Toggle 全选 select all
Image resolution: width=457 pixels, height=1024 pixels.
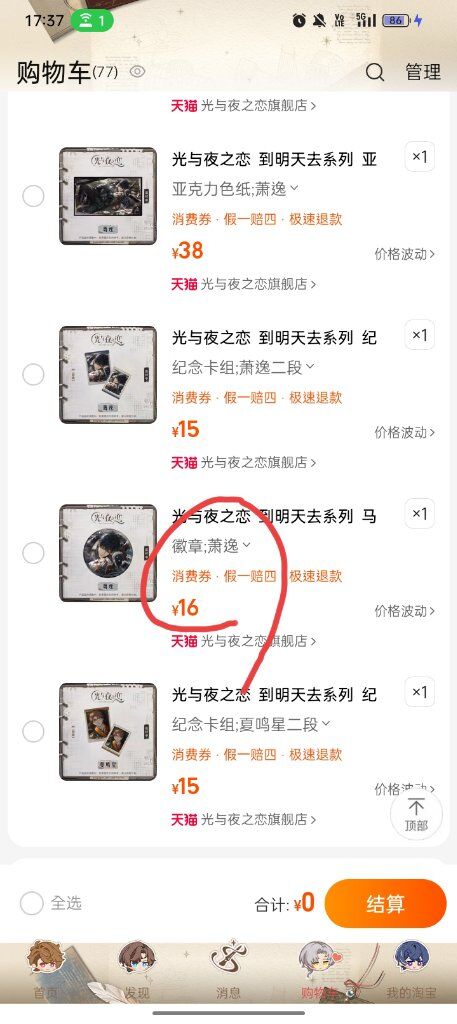[x=51, y=903]
